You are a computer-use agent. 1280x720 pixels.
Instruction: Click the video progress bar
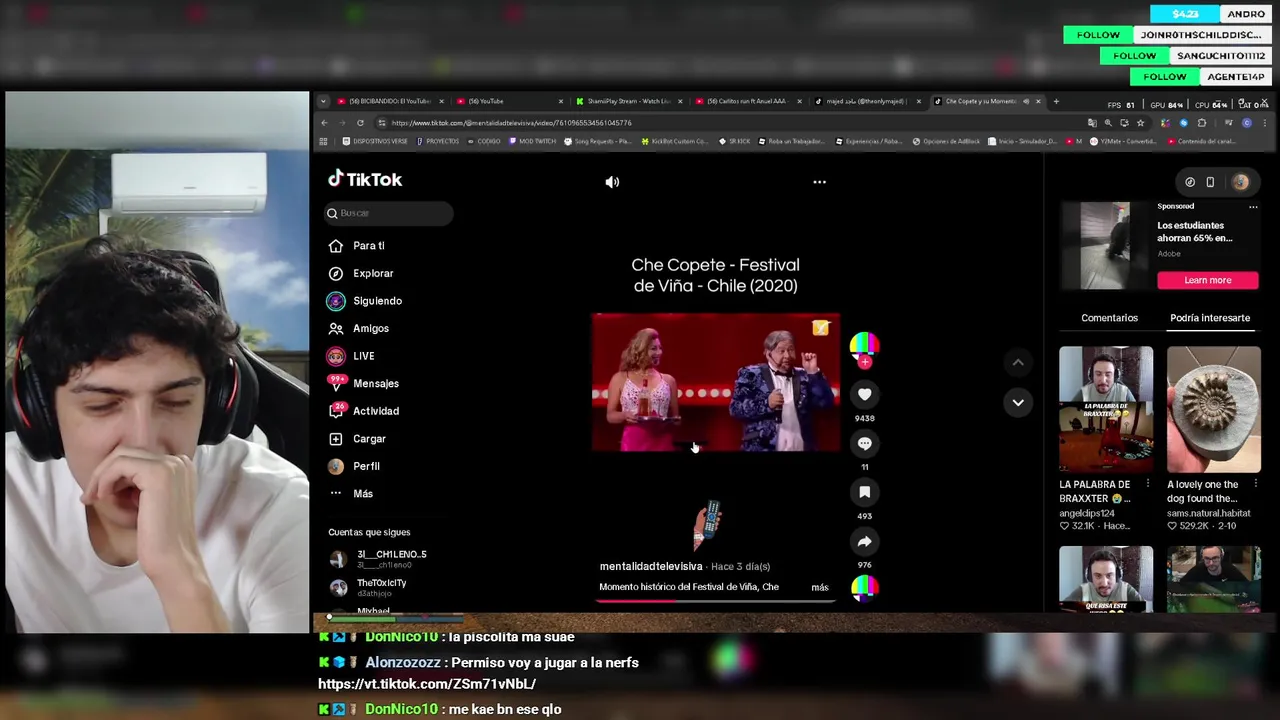click(x=715, y=601)
